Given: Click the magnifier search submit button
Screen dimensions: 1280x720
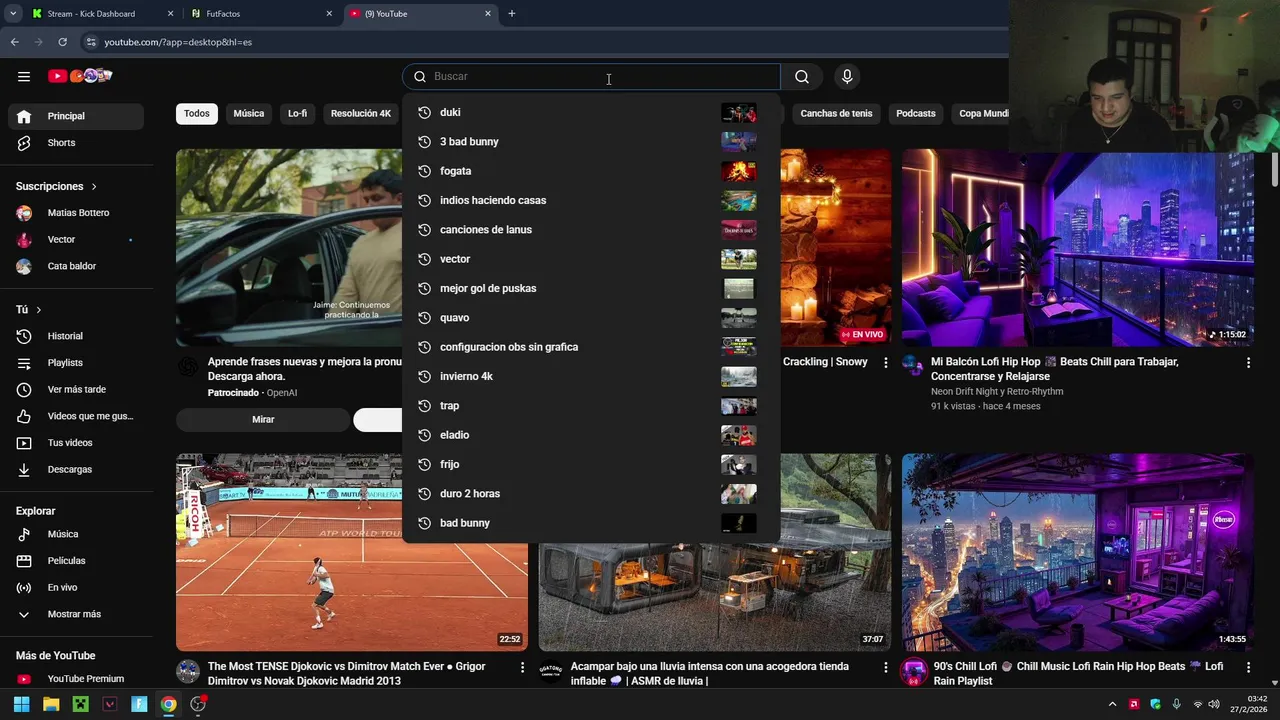Looking at the screenshot, I should 802,77.
